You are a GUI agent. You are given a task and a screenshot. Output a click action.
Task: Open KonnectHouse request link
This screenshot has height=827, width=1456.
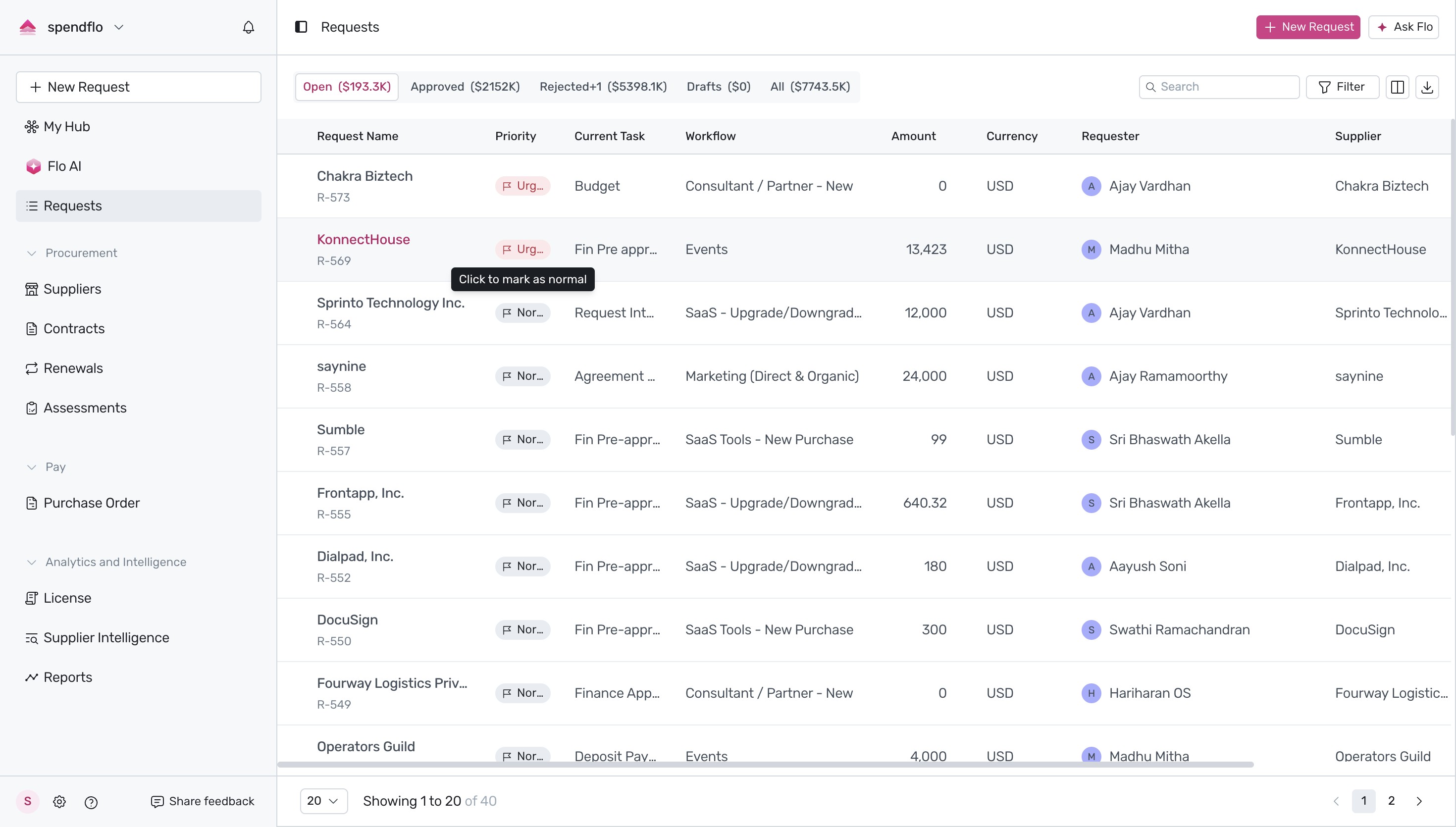pos(364,239)
